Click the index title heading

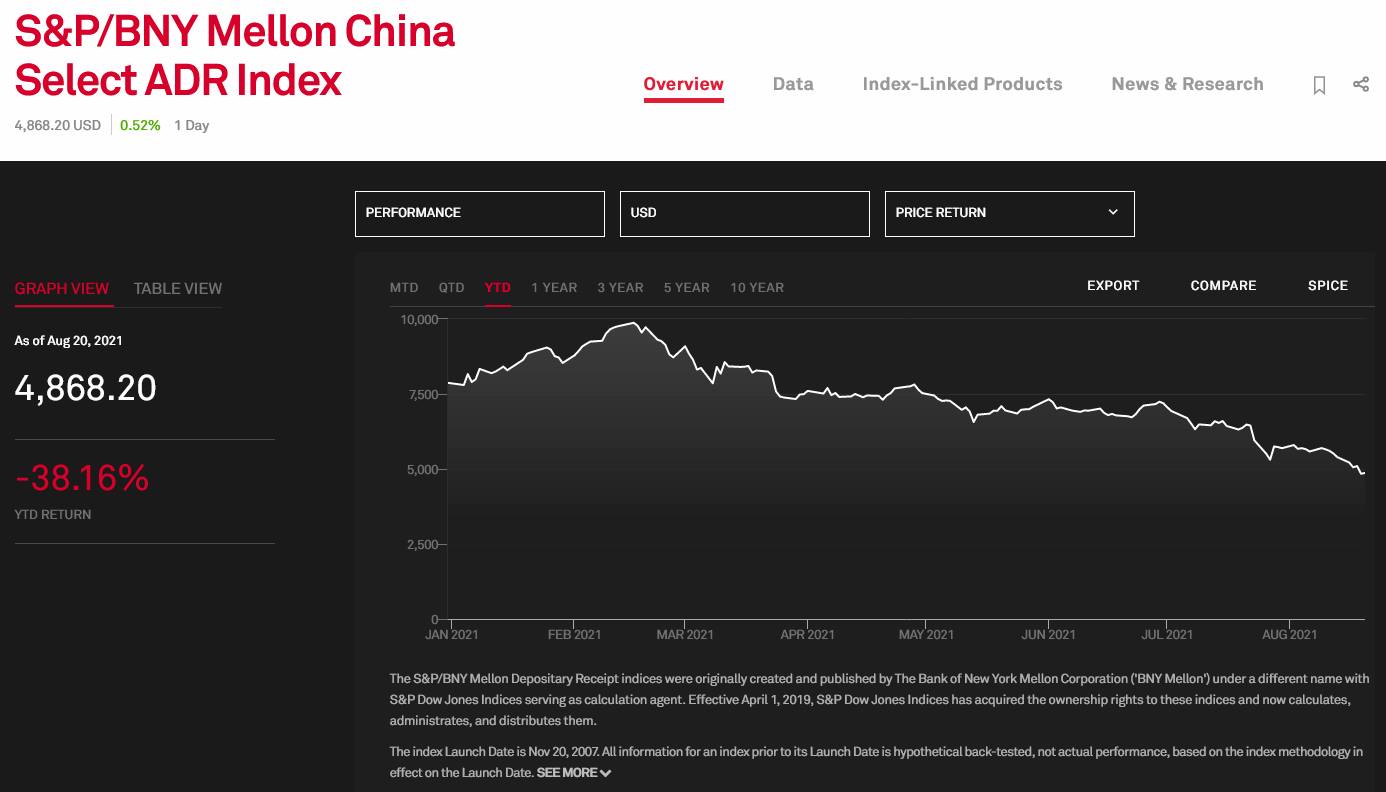[235, 56]
